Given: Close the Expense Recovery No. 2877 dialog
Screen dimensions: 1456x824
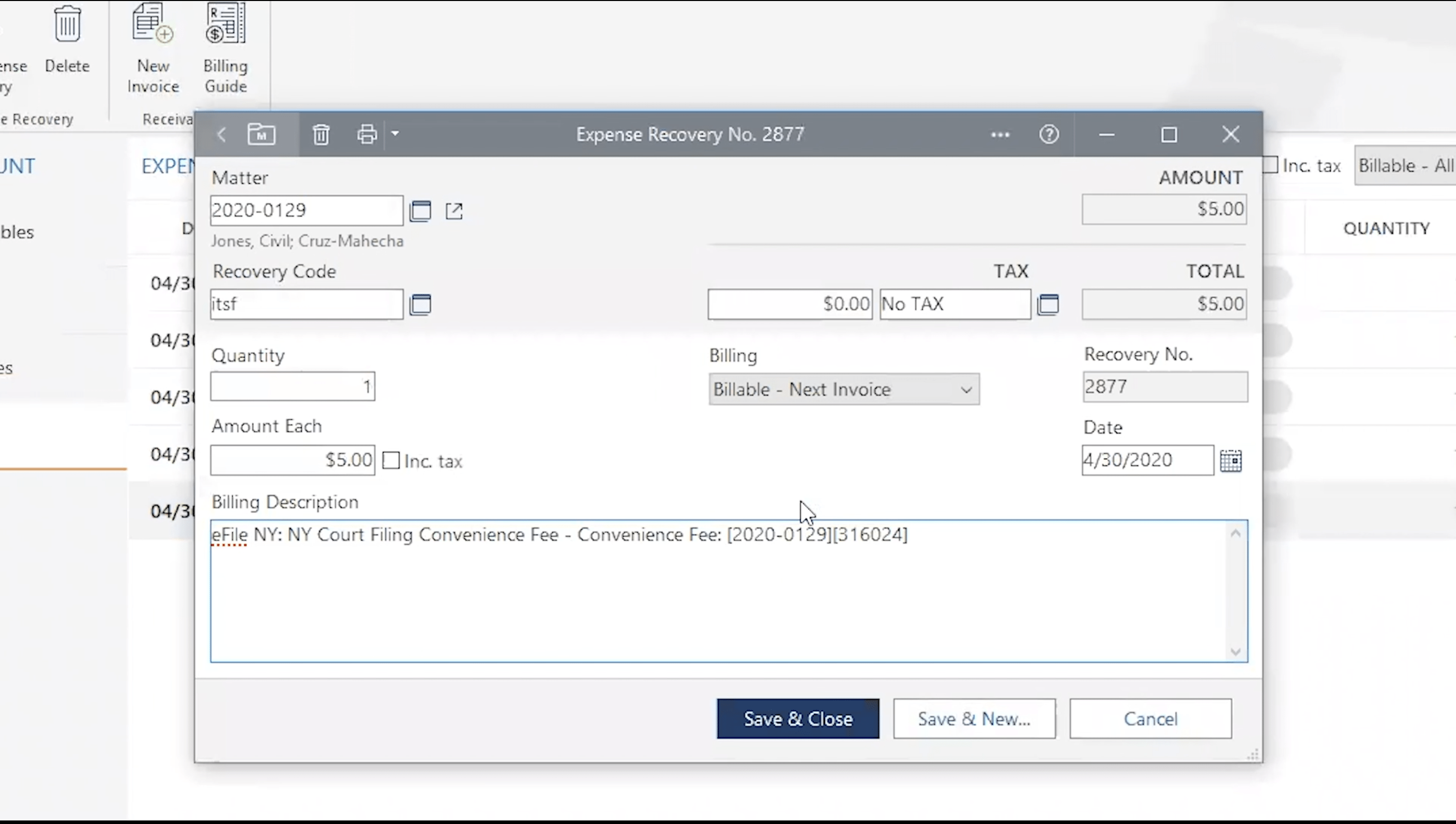Looking at the screenshot, I should [1231, 135].
